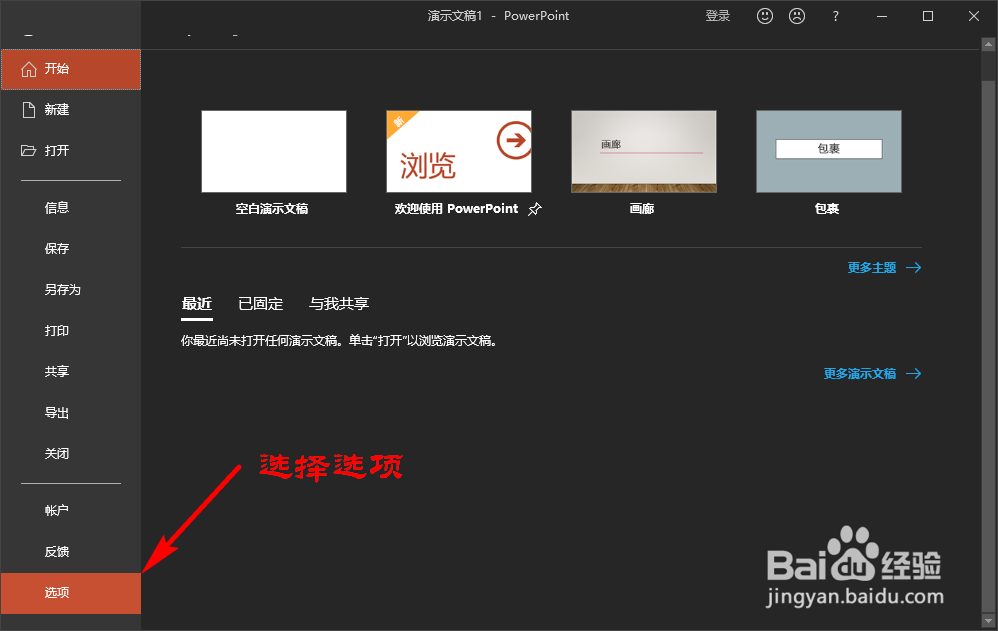Click the 更多演示文稿 link
Screen dimensions: 998x631
[873, 374]
